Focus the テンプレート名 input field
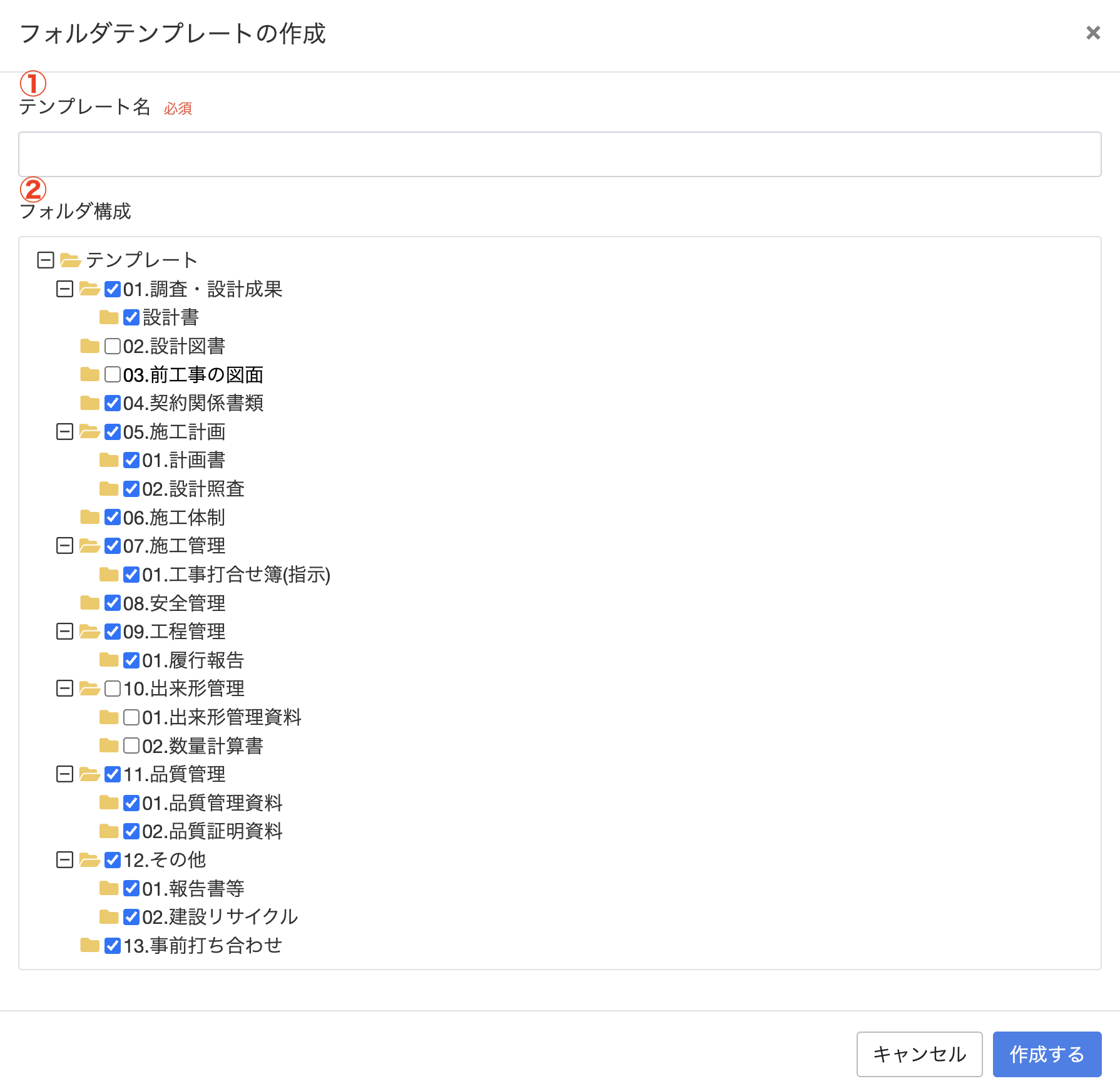Screen dimensions: 1120x1091 [559, 154]
